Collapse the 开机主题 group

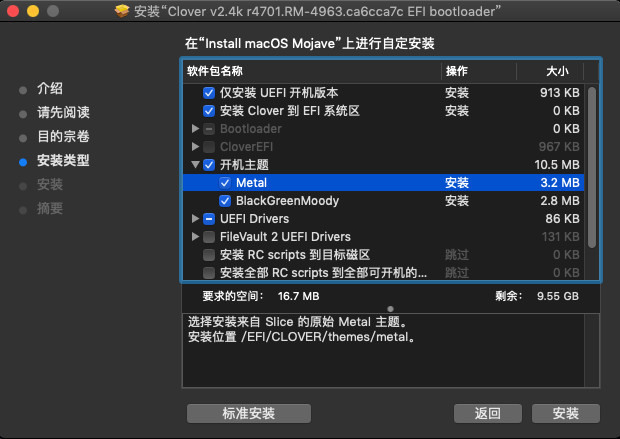coord(195,165)
